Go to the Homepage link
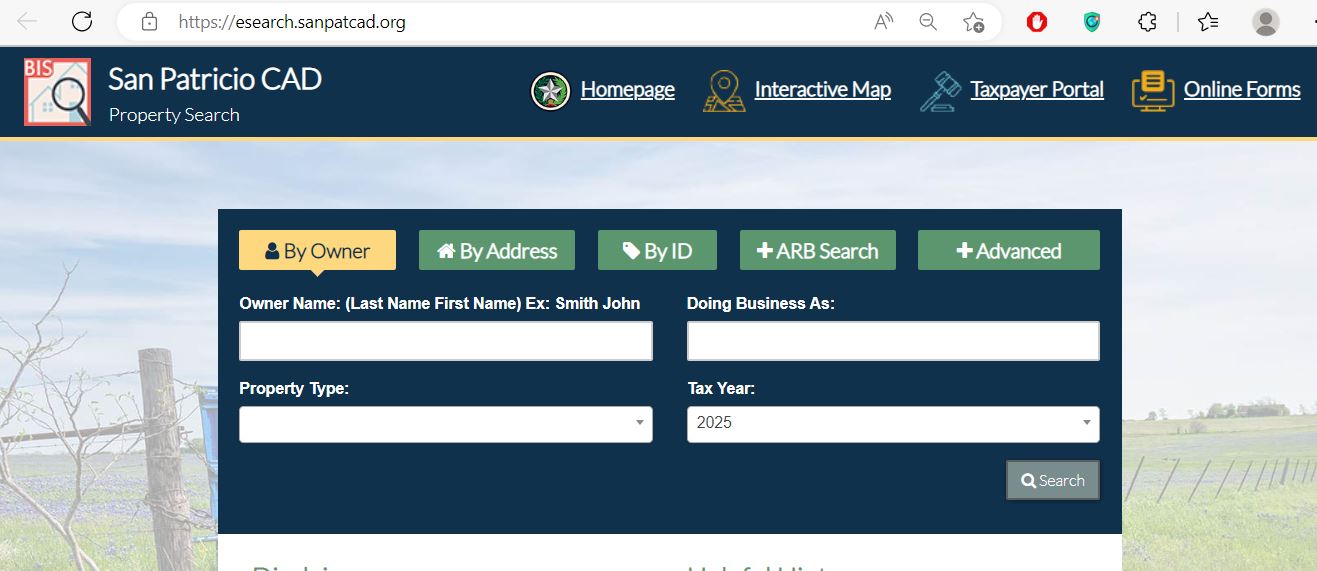Viewport: 1317px width, 571px height. [627, 90]
